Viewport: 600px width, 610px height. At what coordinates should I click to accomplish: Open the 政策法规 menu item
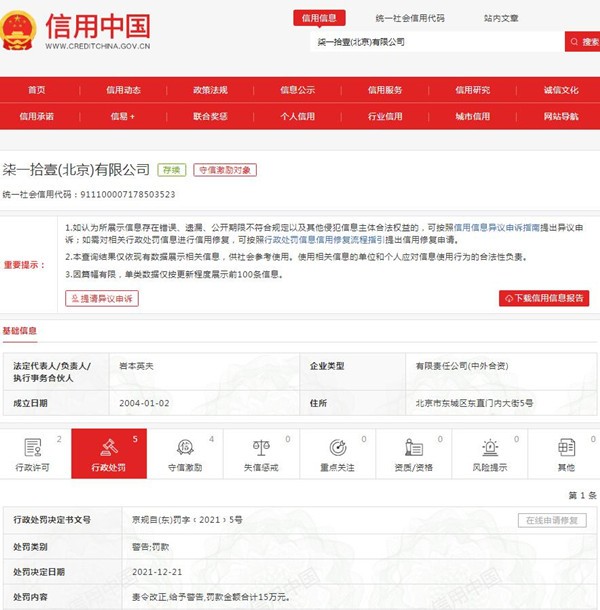click(211, 90)
